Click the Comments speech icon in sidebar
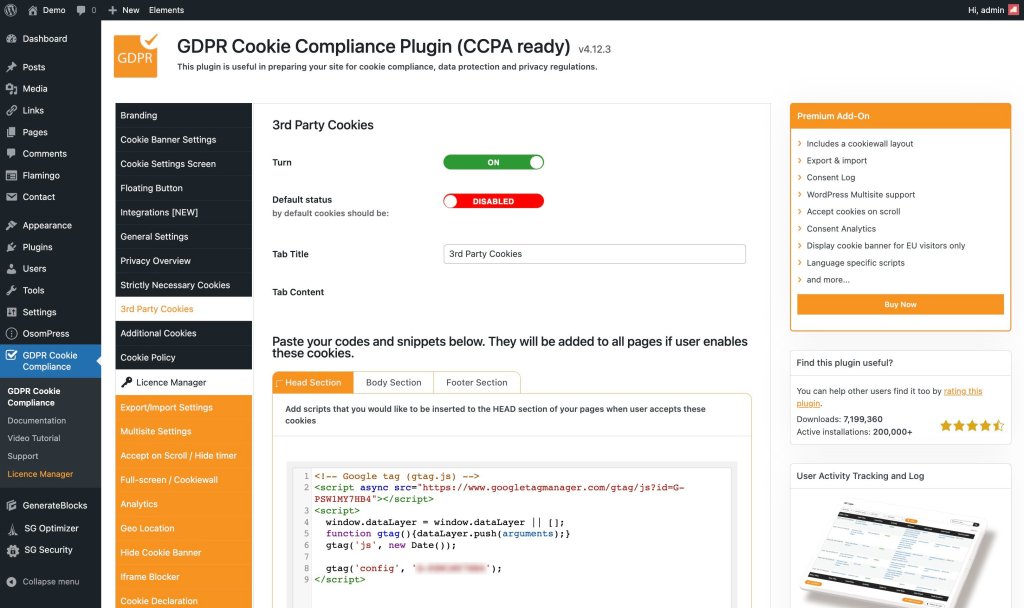Viewport: 1024px width, 608px height. coord(11,153)
